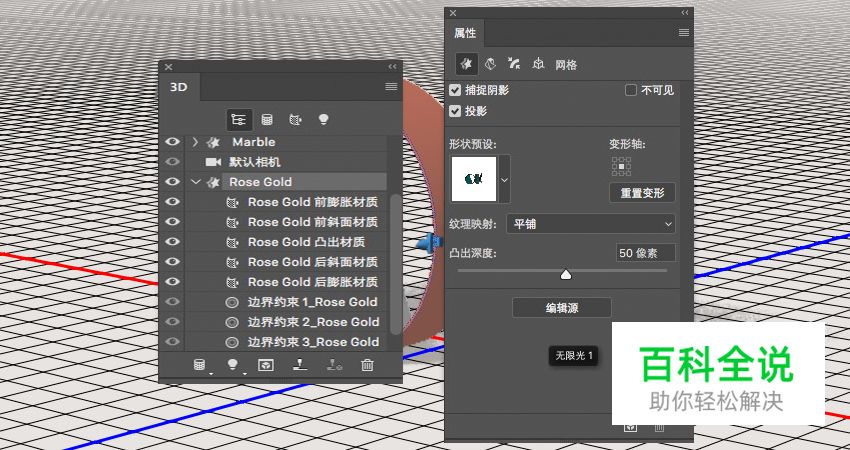Select 默认相机 camera item
850x450 pixels.
coord(255,162)
